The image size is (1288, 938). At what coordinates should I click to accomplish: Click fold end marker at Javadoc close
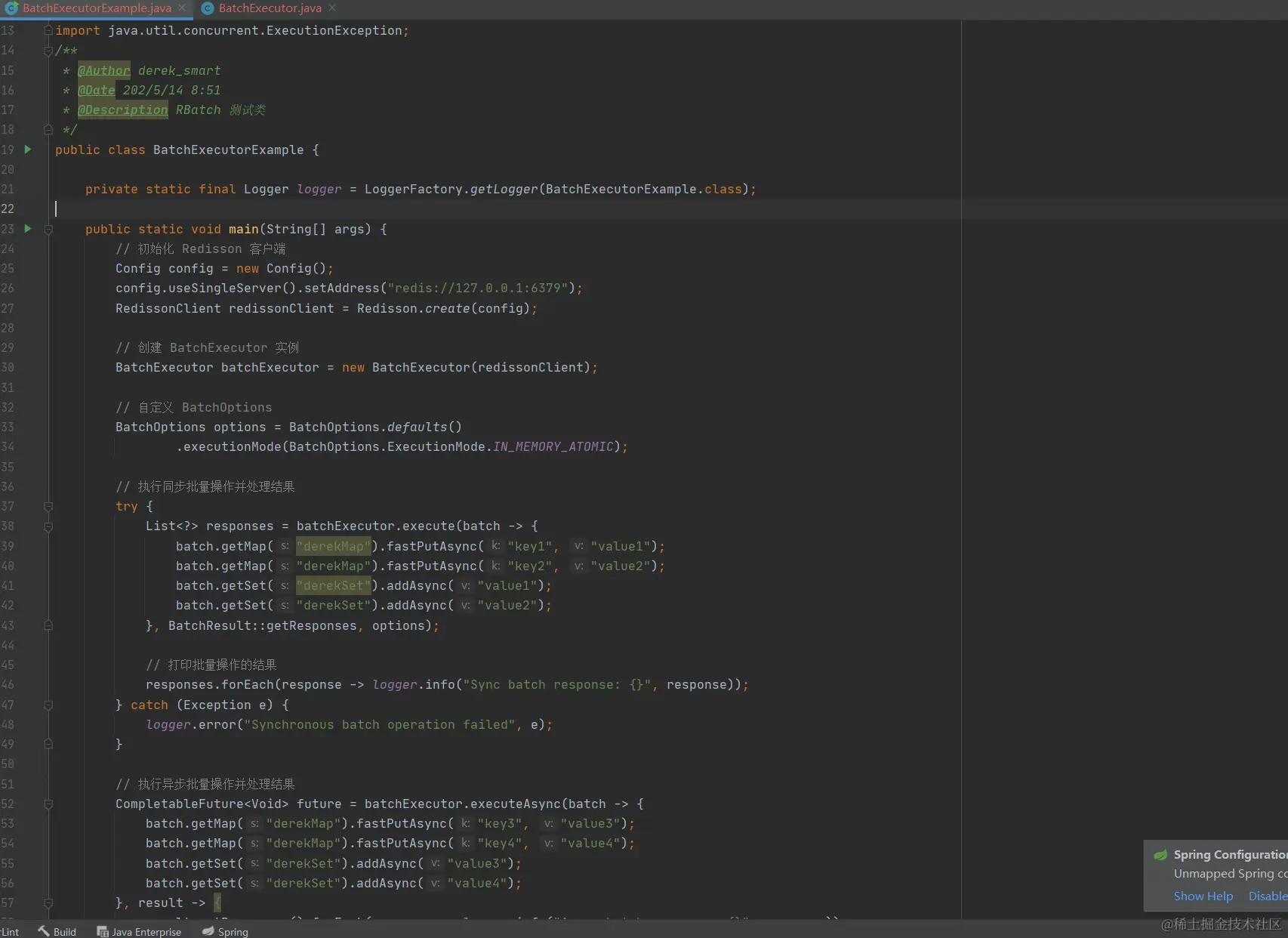(x=48, y=129)
